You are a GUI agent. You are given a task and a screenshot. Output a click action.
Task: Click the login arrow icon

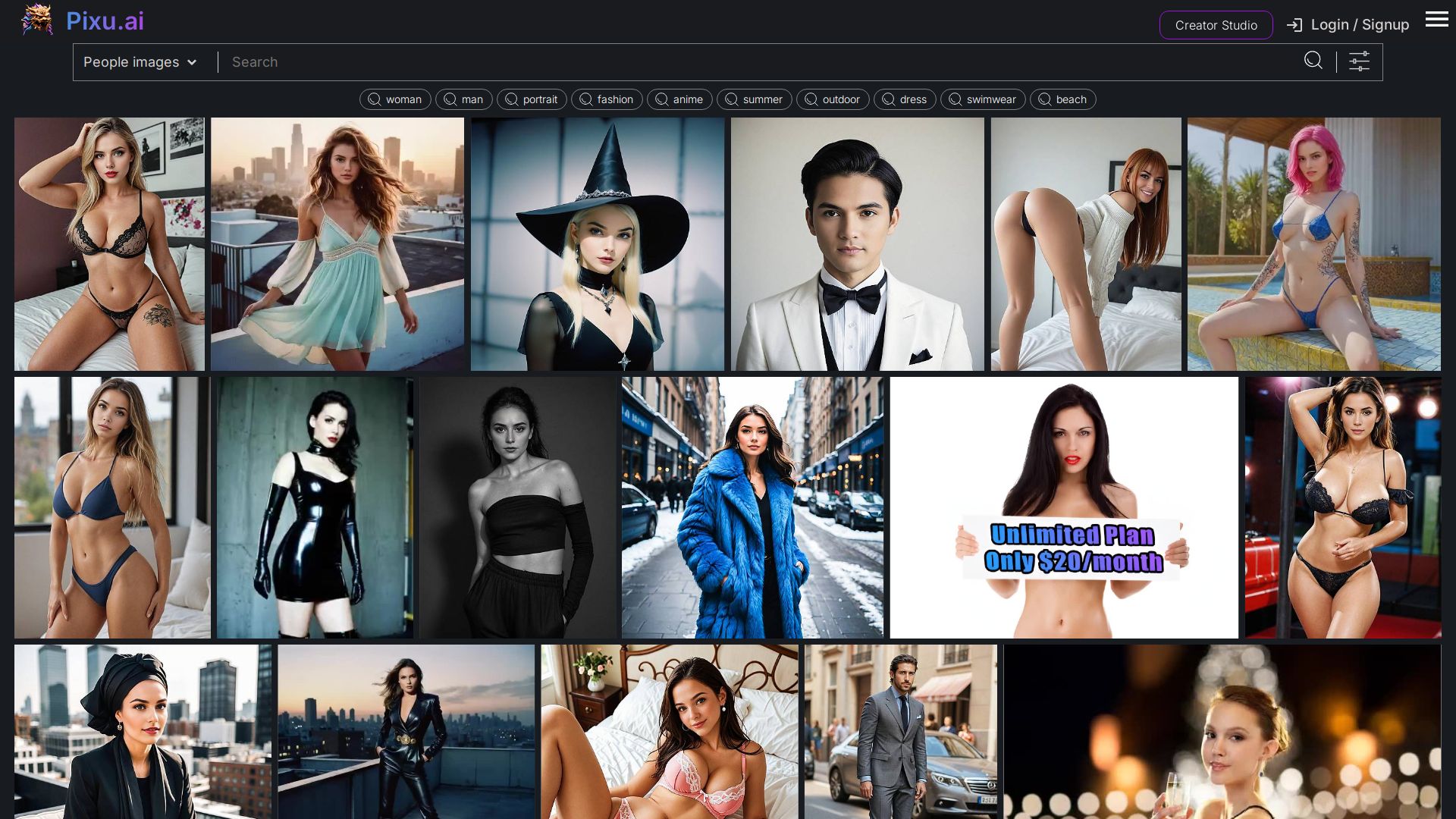tap(1294, 25)
